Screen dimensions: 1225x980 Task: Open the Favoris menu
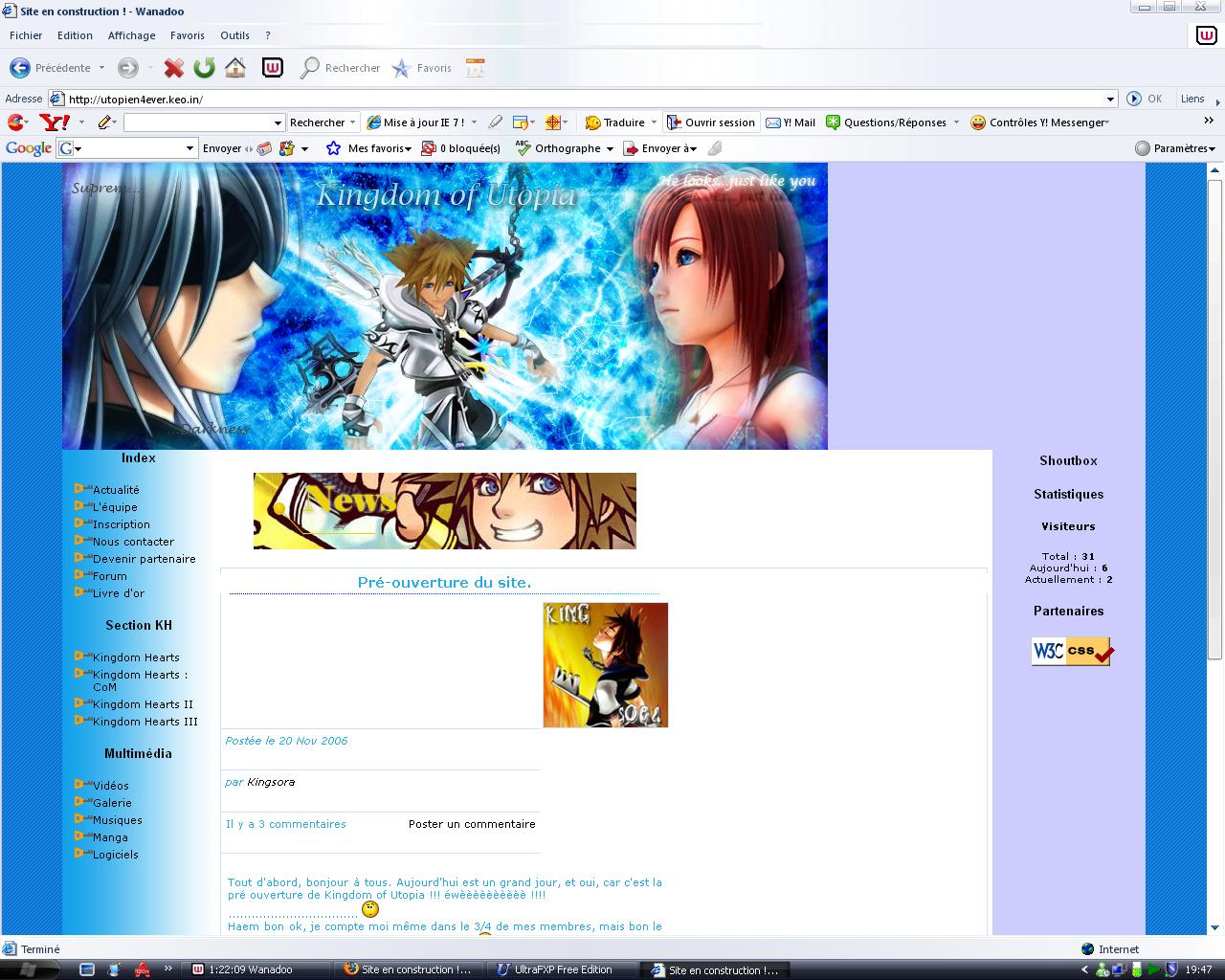tap(188, 35)
